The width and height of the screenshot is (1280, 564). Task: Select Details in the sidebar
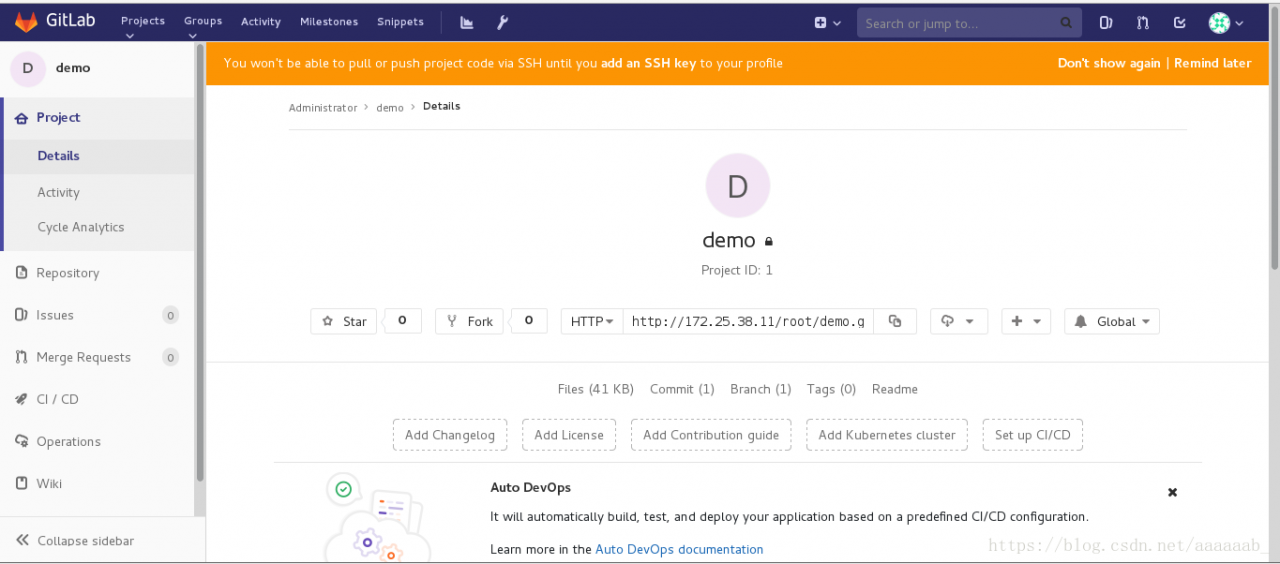59,155
